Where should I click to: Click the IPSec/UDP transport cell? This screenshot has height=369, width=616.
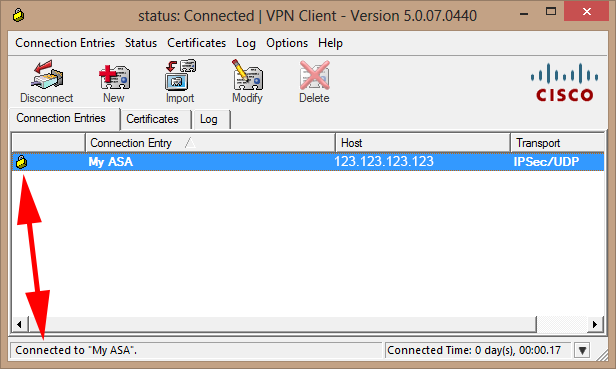(x=546, y=162)
